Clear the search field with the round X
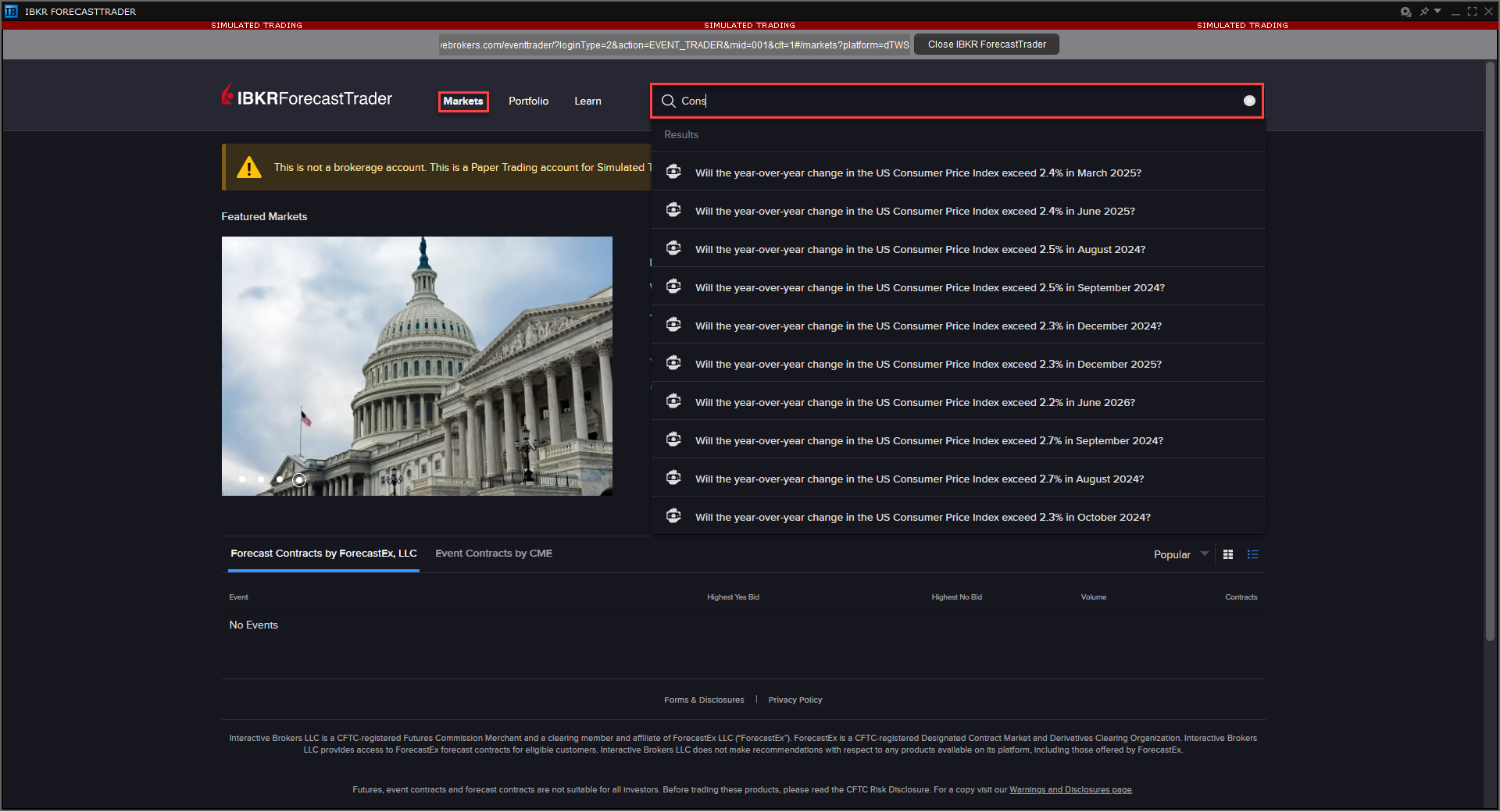 coord(1249,101)
